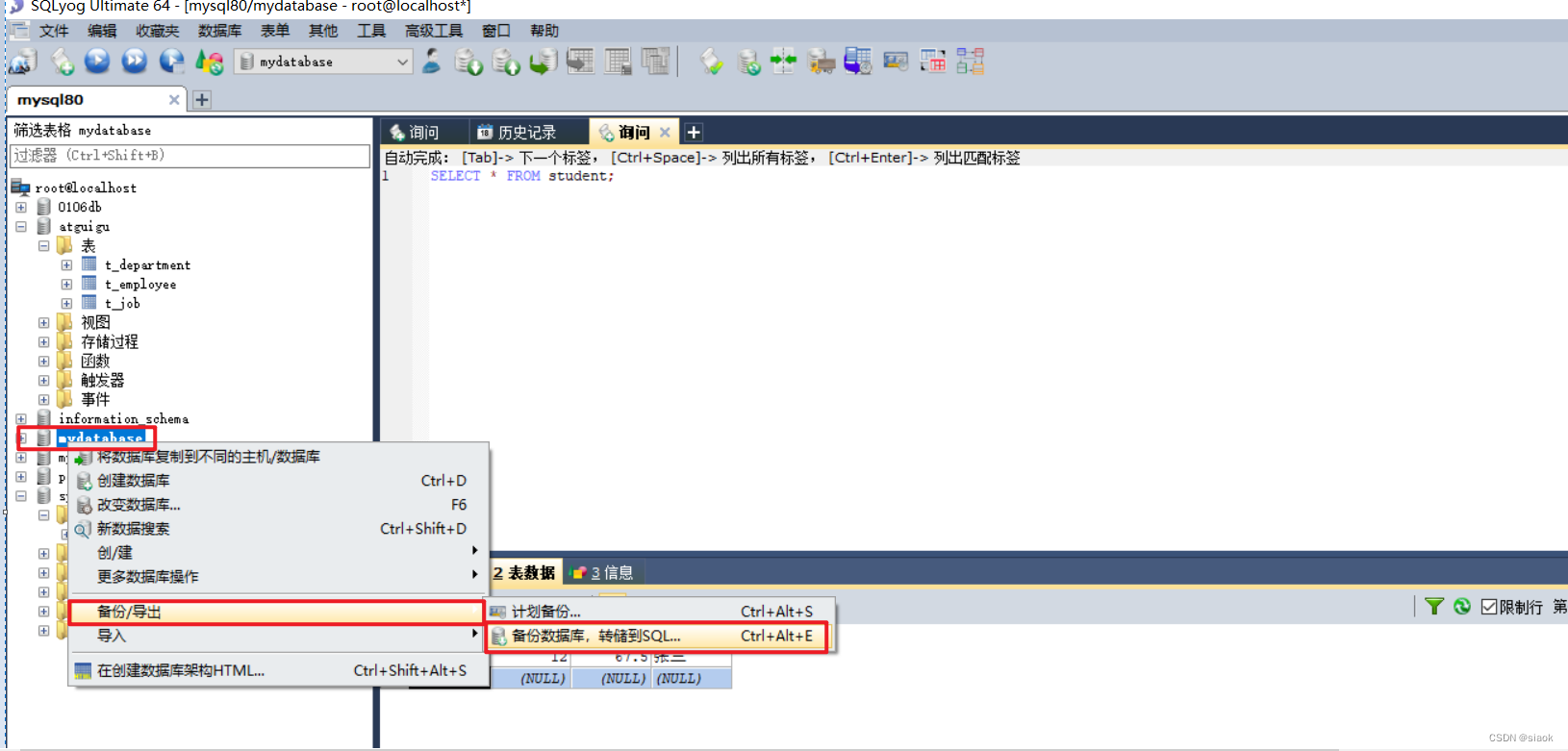Click the database icon with green down arrow

point(468,62)
